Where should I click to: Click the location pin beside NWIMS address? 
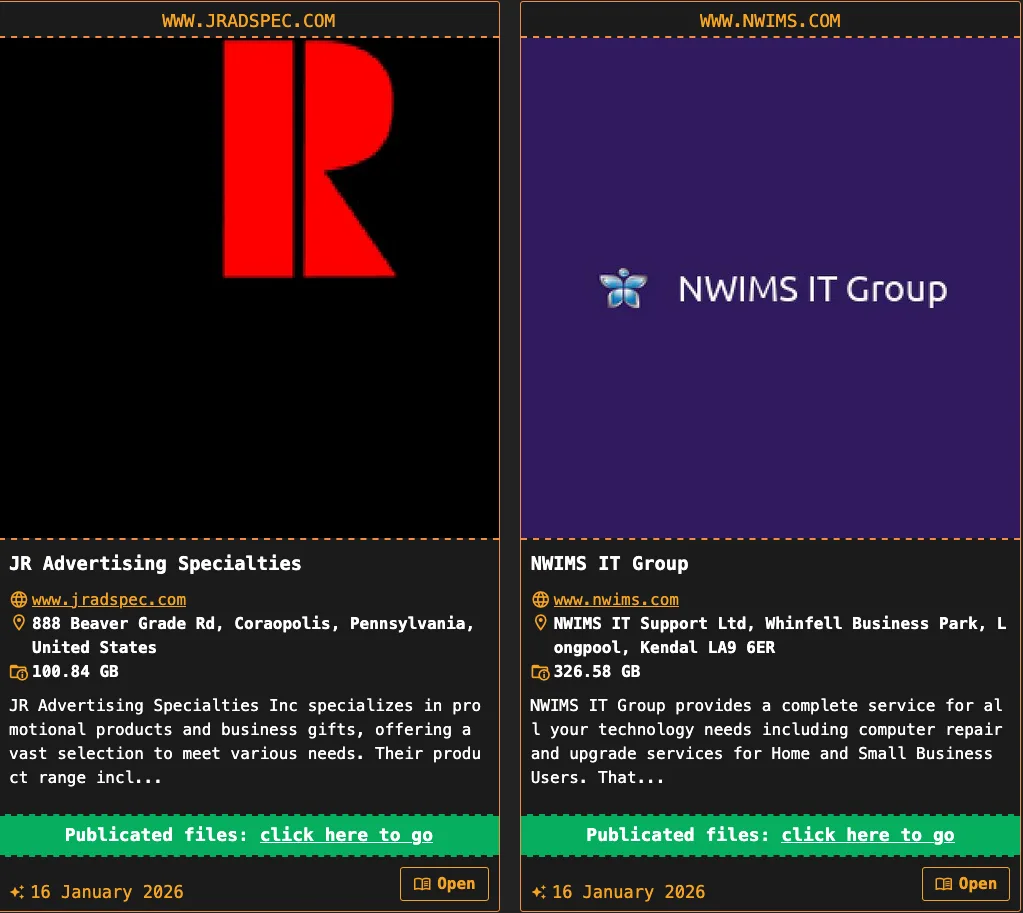point(540,623)
